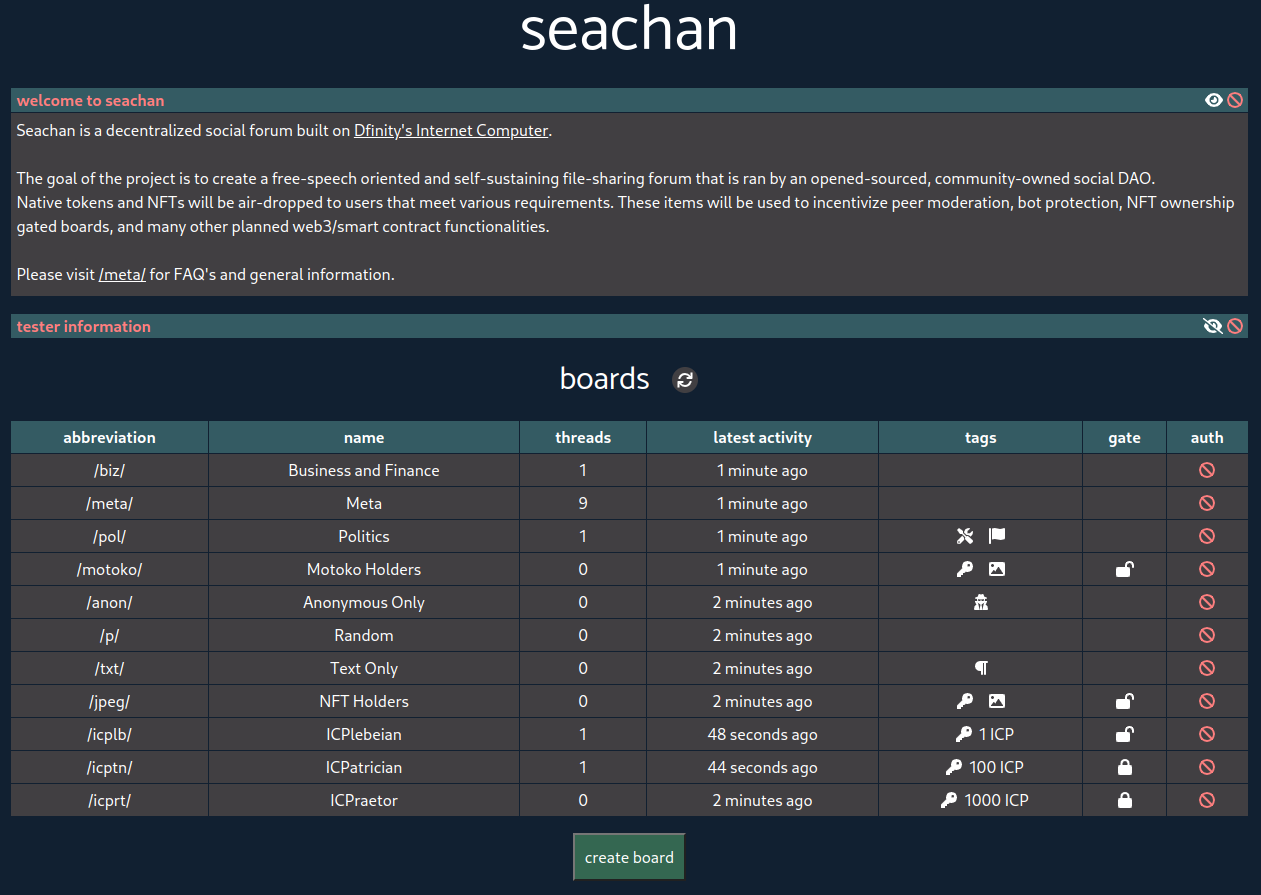The image size is (1261, 895).
Task: Click the auth ban icon in /anon/ row
Action: click(x=1207, y=602)
